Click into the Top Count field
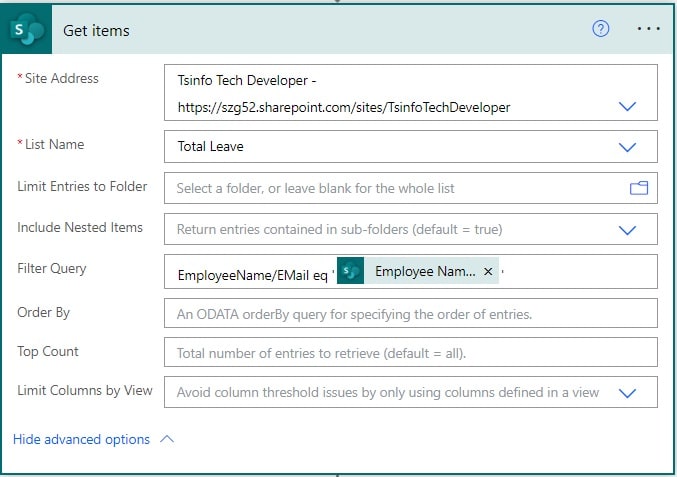The width and height of the screenshot is (677, 477). [411, 353]
